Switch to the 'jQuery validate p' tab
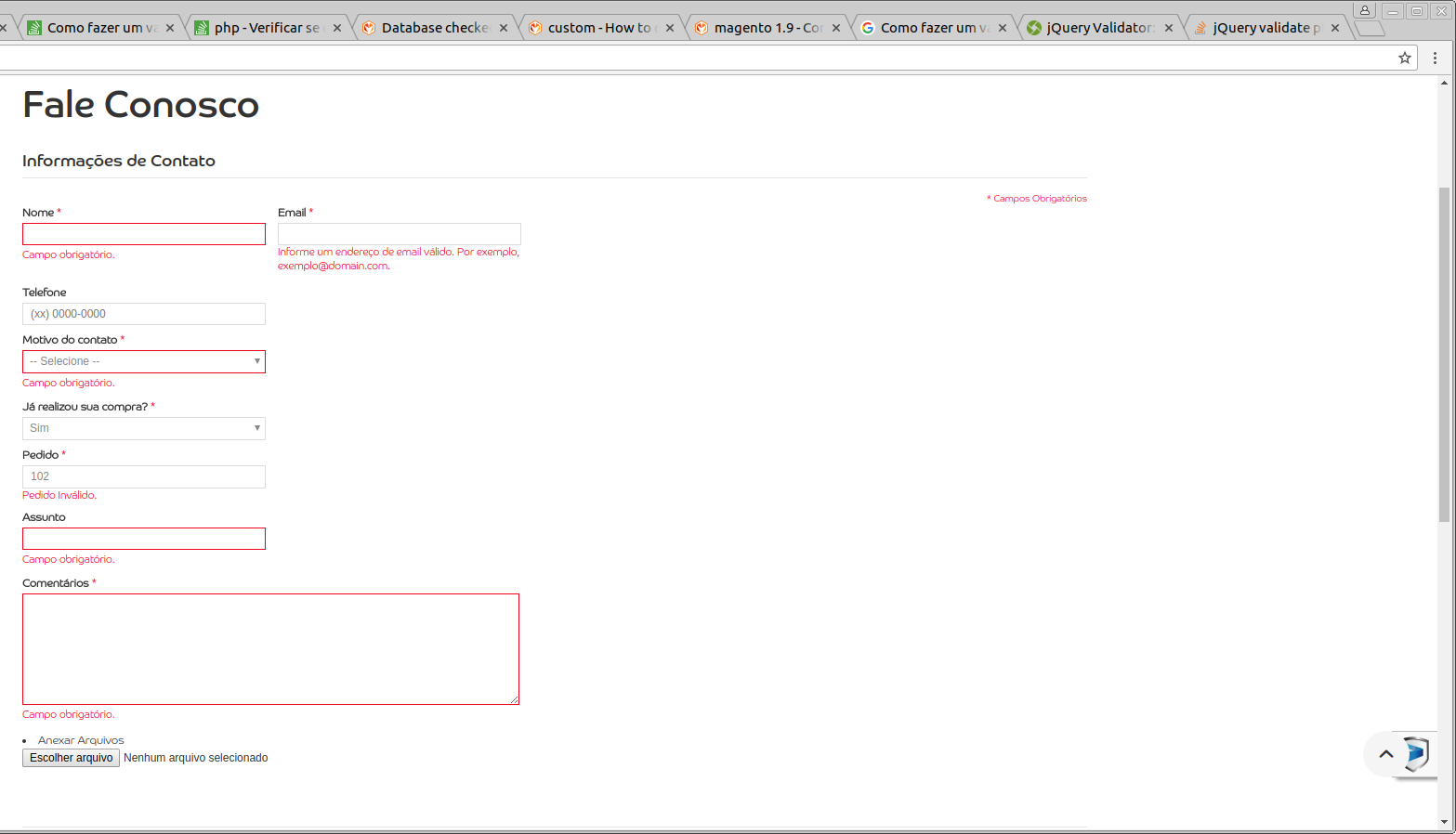 click(1266, 28)
